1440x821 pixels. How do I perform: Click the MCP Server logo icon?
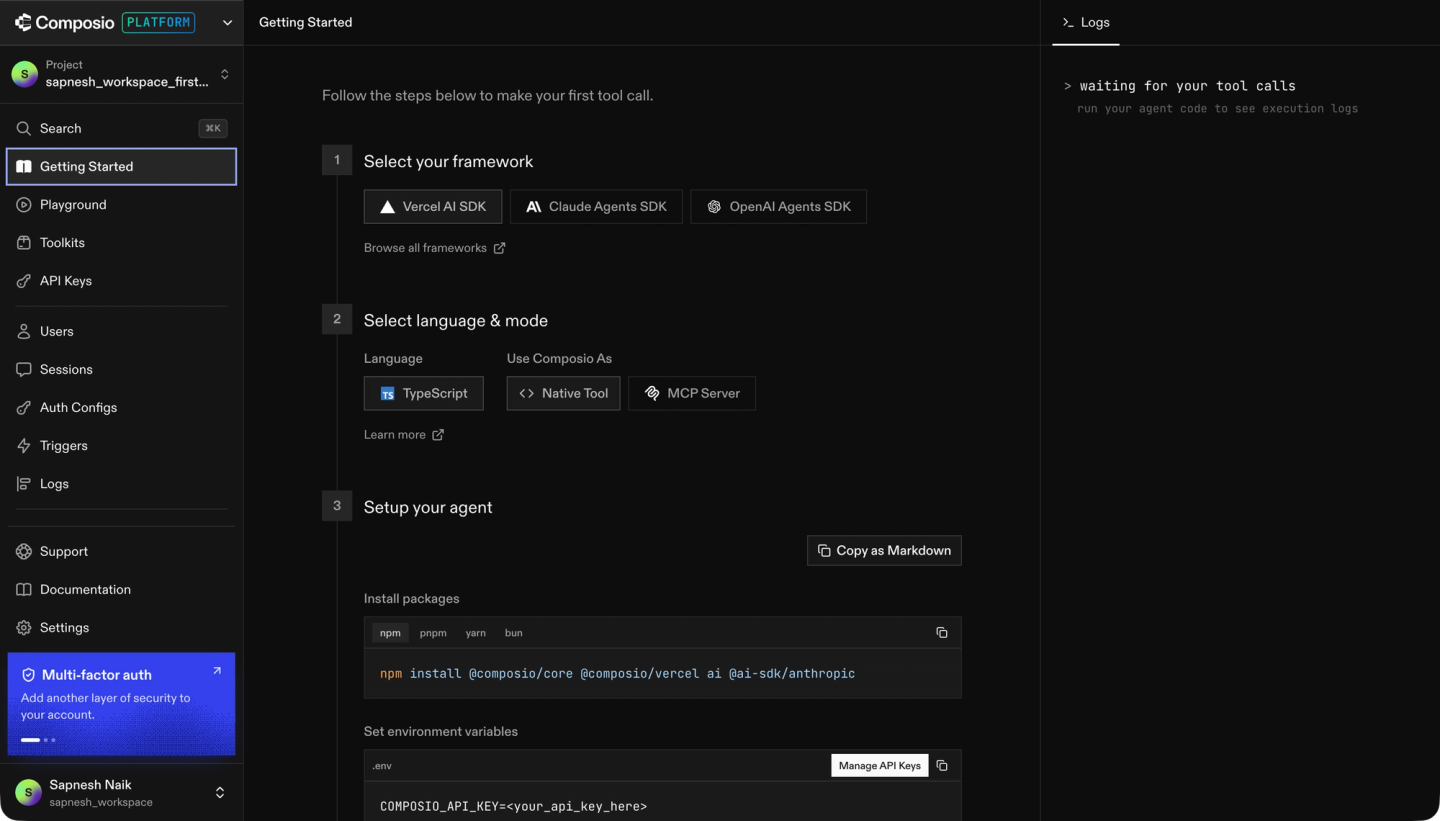(652, 393)
